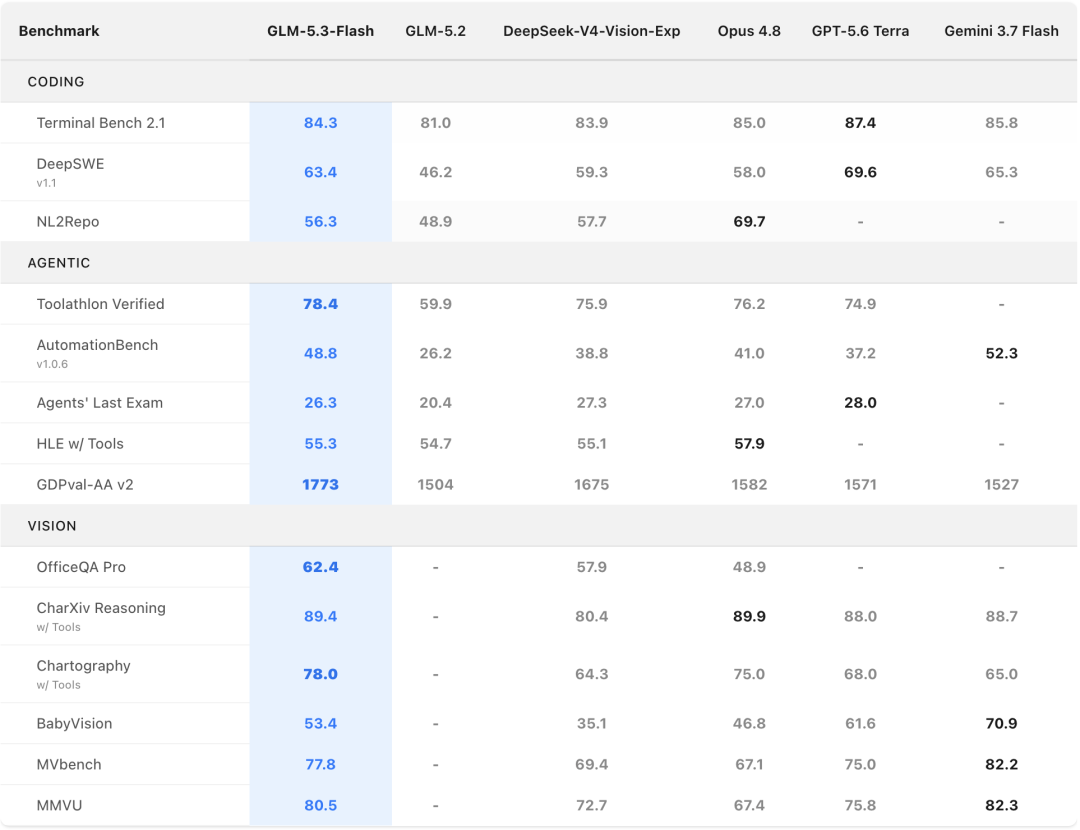Click the 55.3 HLE w/ Tools score
Screen dimensions: 1080x830
click(320, 444)
